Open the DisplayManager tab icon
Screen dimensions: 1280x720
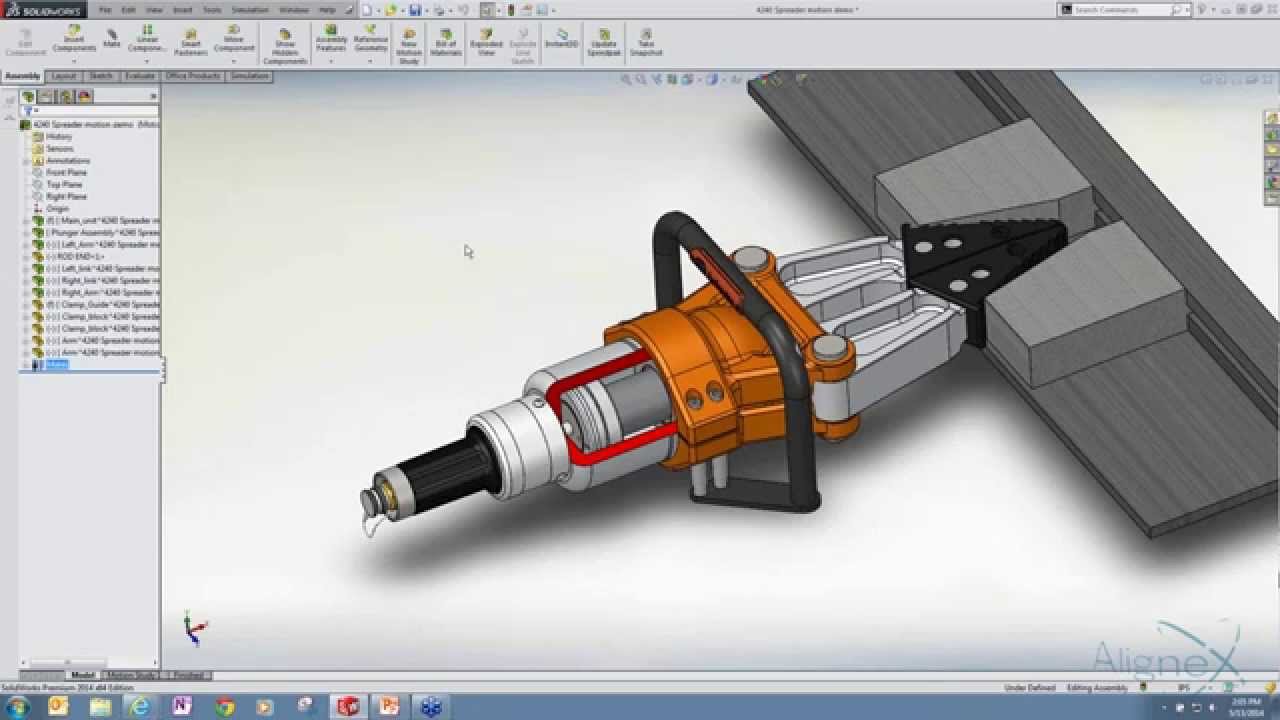[85, 96]
